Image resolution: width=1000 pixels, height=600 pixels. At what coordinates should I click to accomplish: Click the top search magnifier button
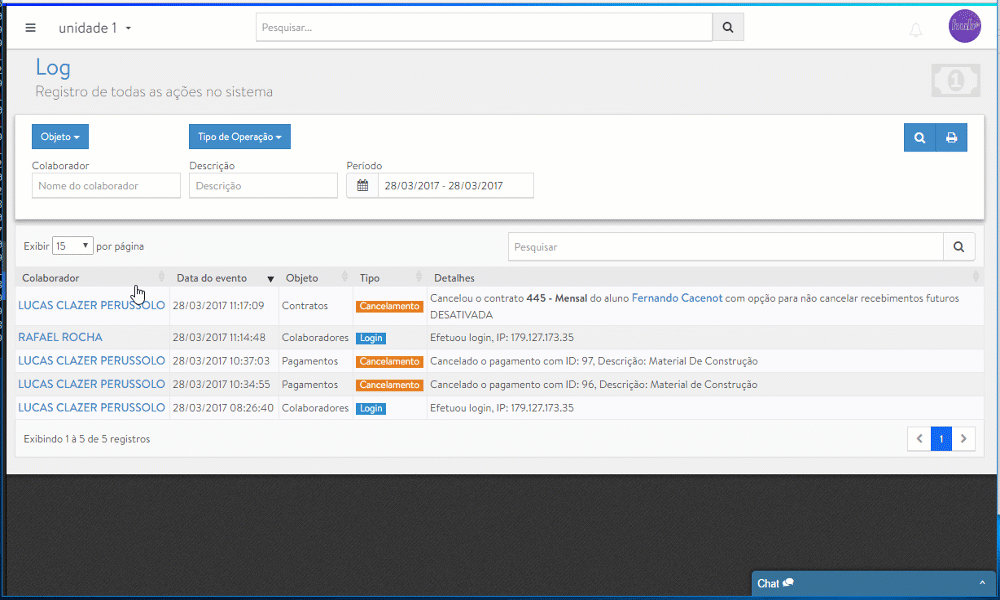coord(727,28)
